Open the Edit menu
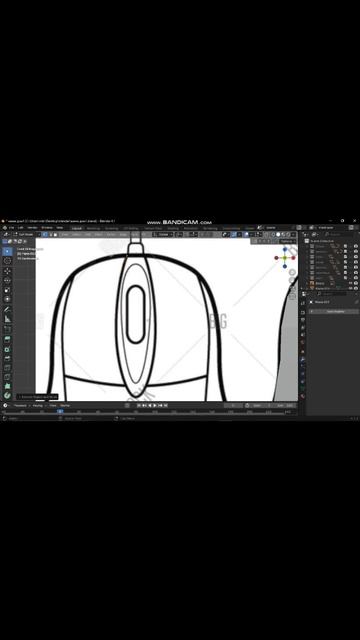This screenshot has height=640, width=360. pyautogui.click(x=21, y=228)
